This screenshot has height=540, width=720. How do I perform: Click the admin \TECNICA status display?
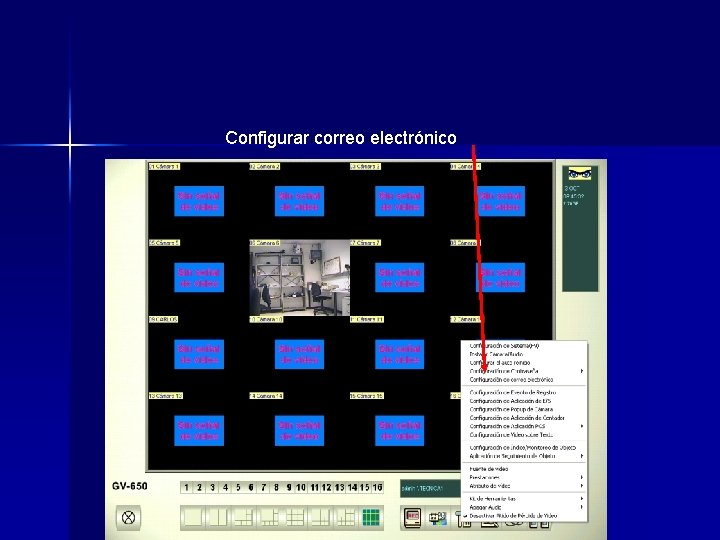430,489
